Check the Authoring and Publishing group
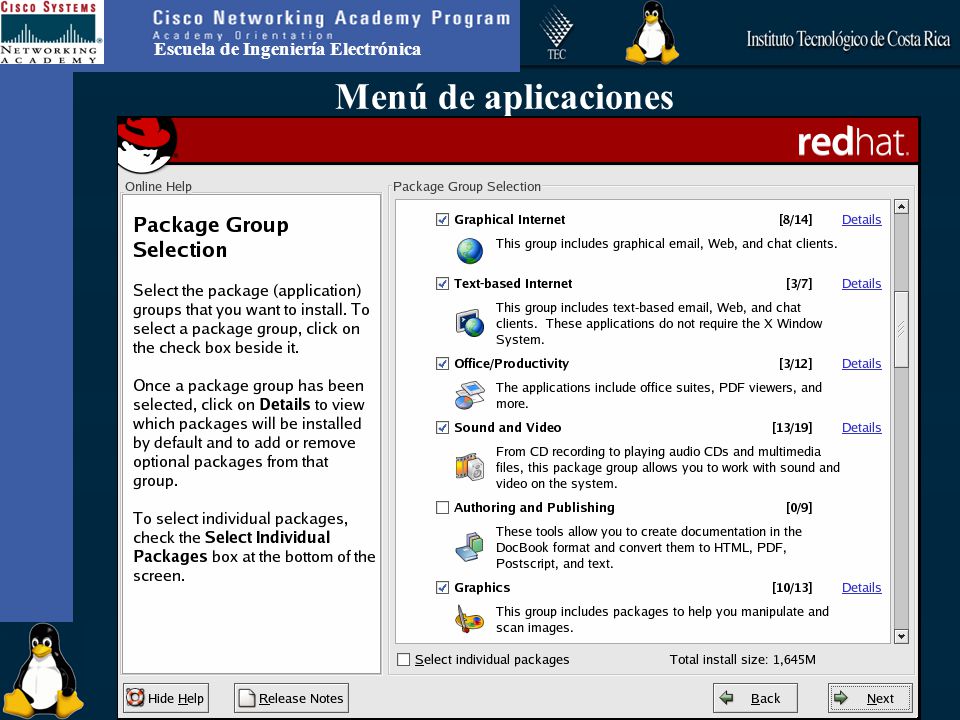The height and width of the screenshot is (720, 960). pyautogui.click(x=442, y=508)
